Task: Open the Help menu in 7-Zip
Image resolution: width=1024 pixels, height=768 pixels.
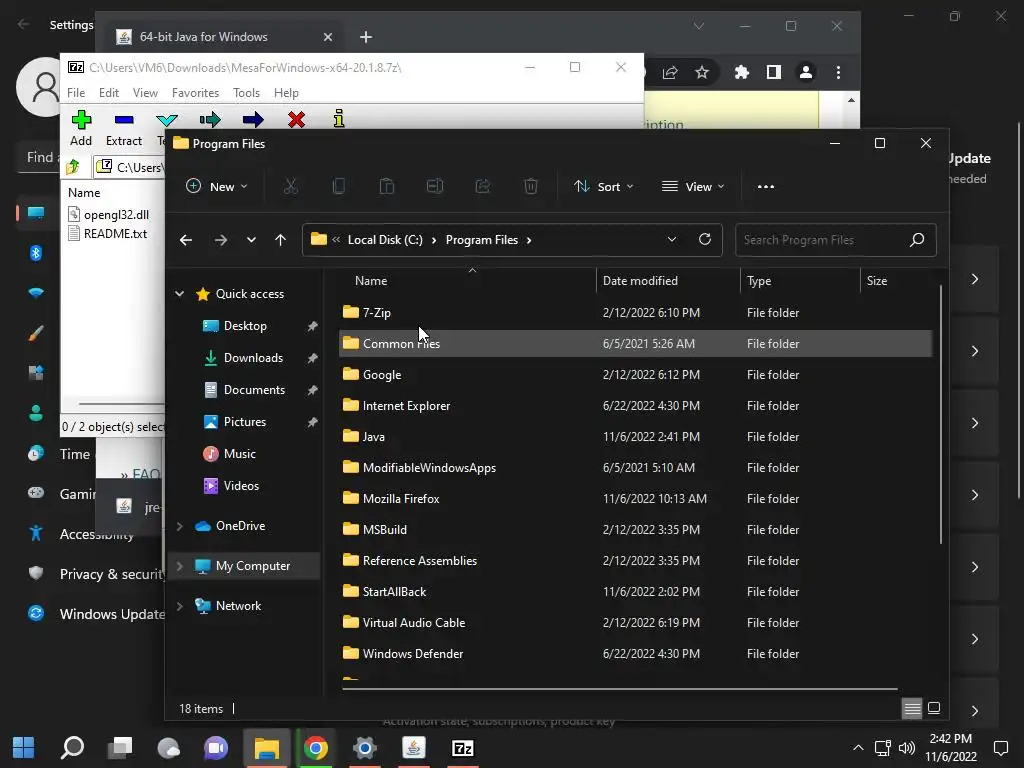Action: click(286, 93)
